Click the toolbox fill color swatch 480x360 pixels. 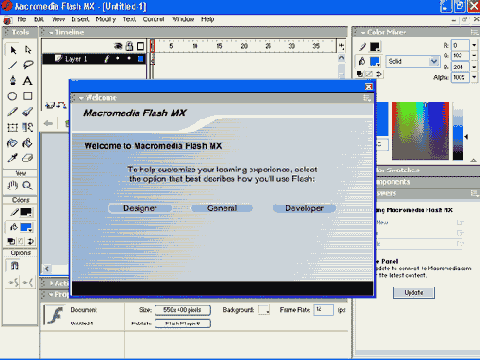pyautogui.click(x=26, y=227)
